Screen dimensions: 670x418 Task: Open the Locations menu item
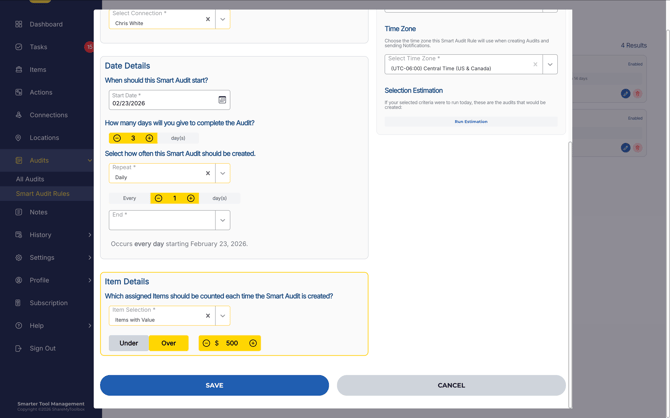[x=44, y=138]
